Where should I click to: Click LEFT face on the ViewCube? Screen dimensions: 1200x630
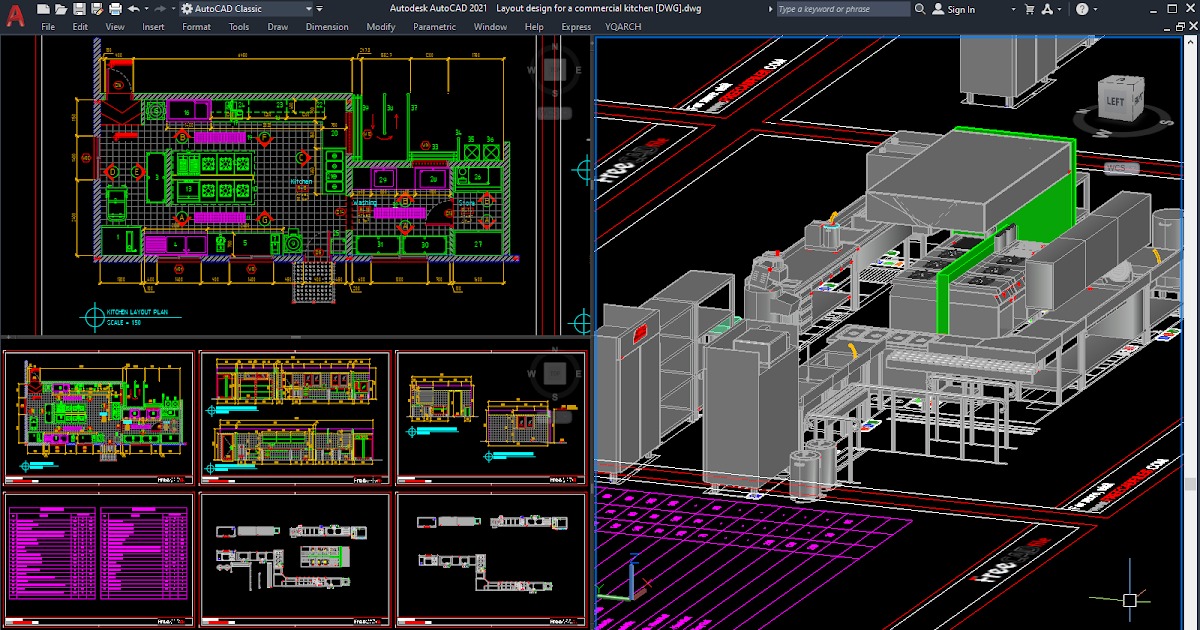coord(1114,101)
